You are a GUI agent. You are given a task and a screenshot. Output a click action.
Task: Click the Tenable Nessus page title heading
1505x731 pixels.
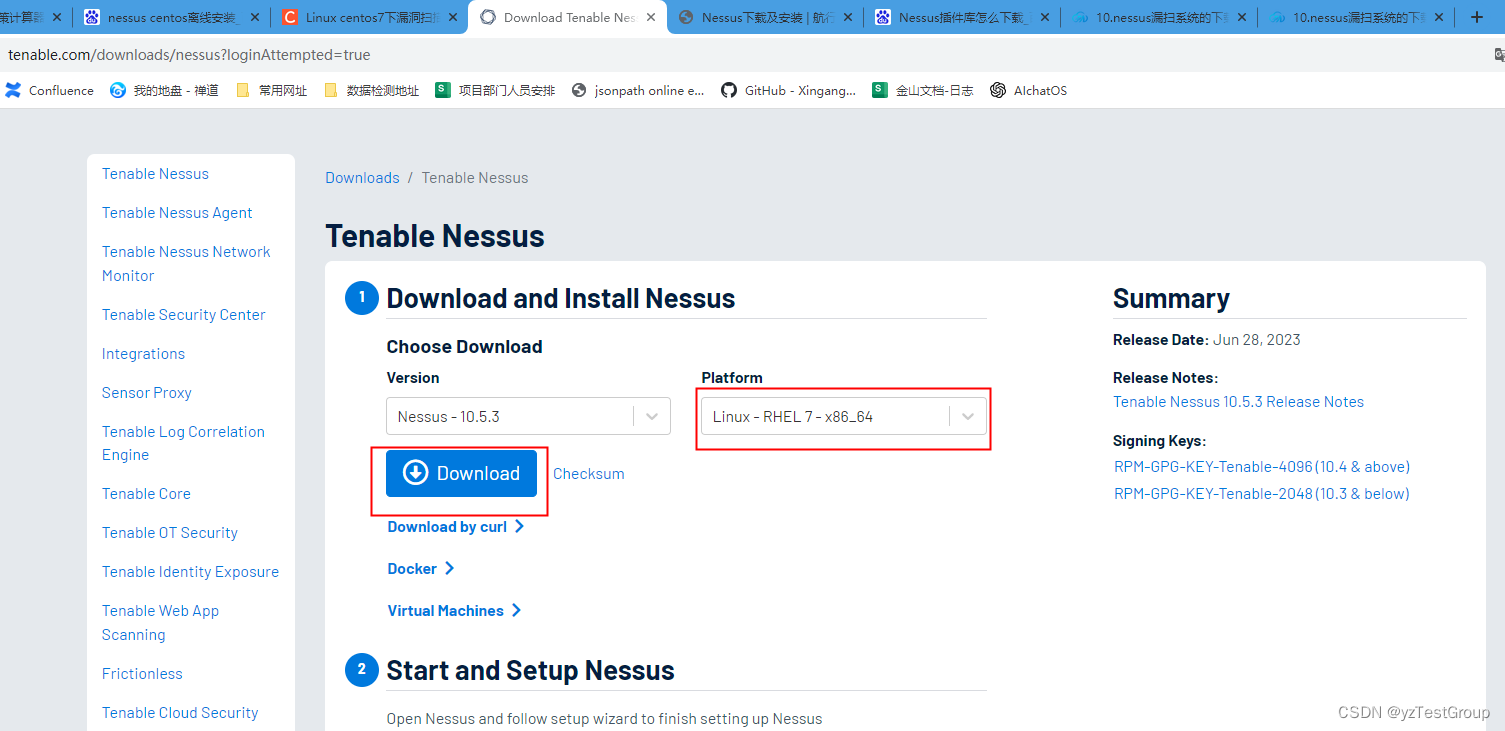coord(435,236)
